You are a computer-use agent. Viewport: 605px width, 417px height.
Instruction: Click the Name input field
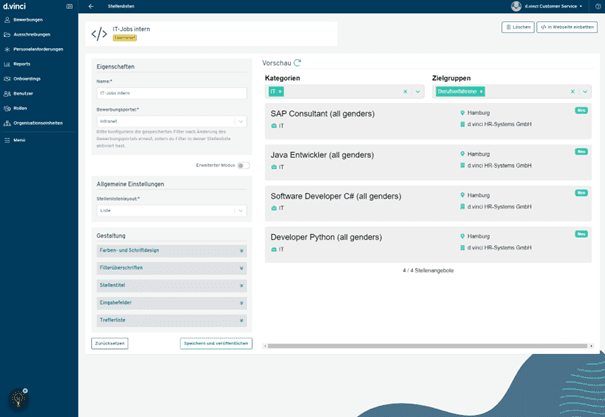point(170,93)
